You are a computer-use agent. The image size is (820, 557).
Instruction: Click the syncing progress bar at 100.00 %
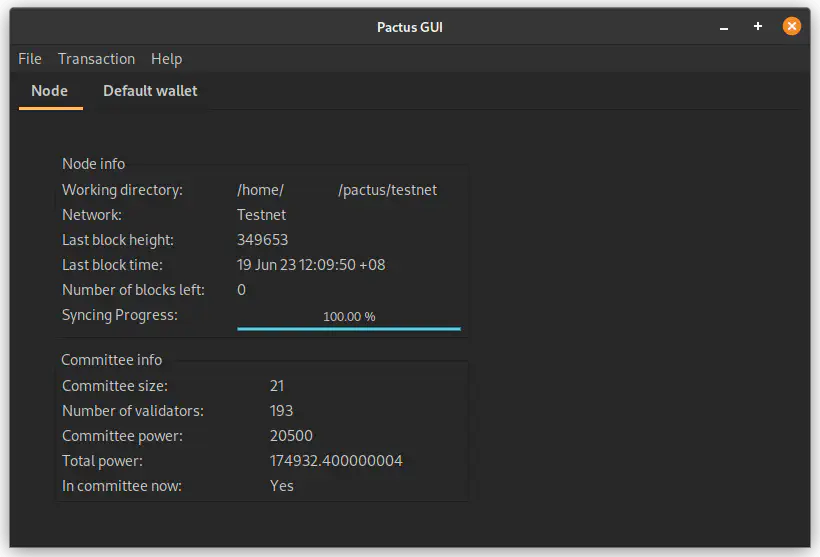pyautogui.click(x=349, y=320)
